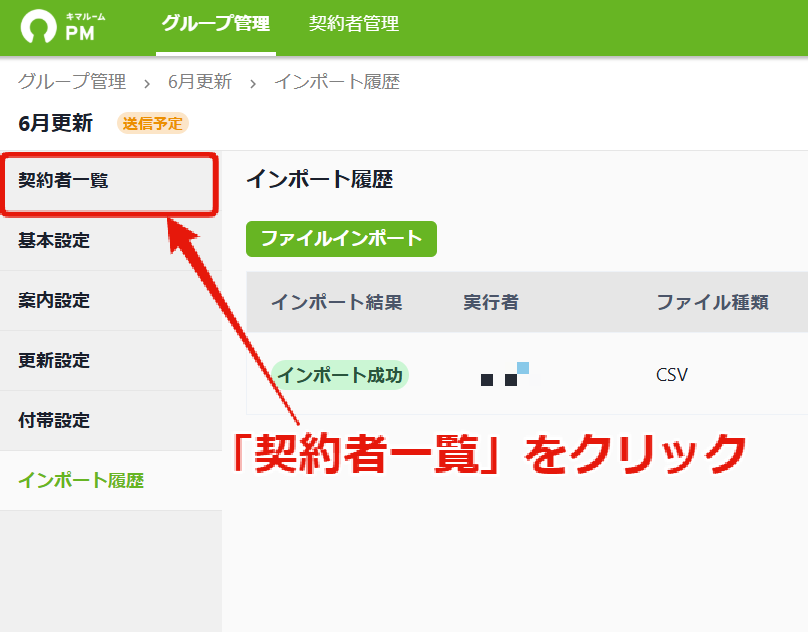
Task: Go to グループ管理 in the breadcrumb
Action: [x=72, y=81]
